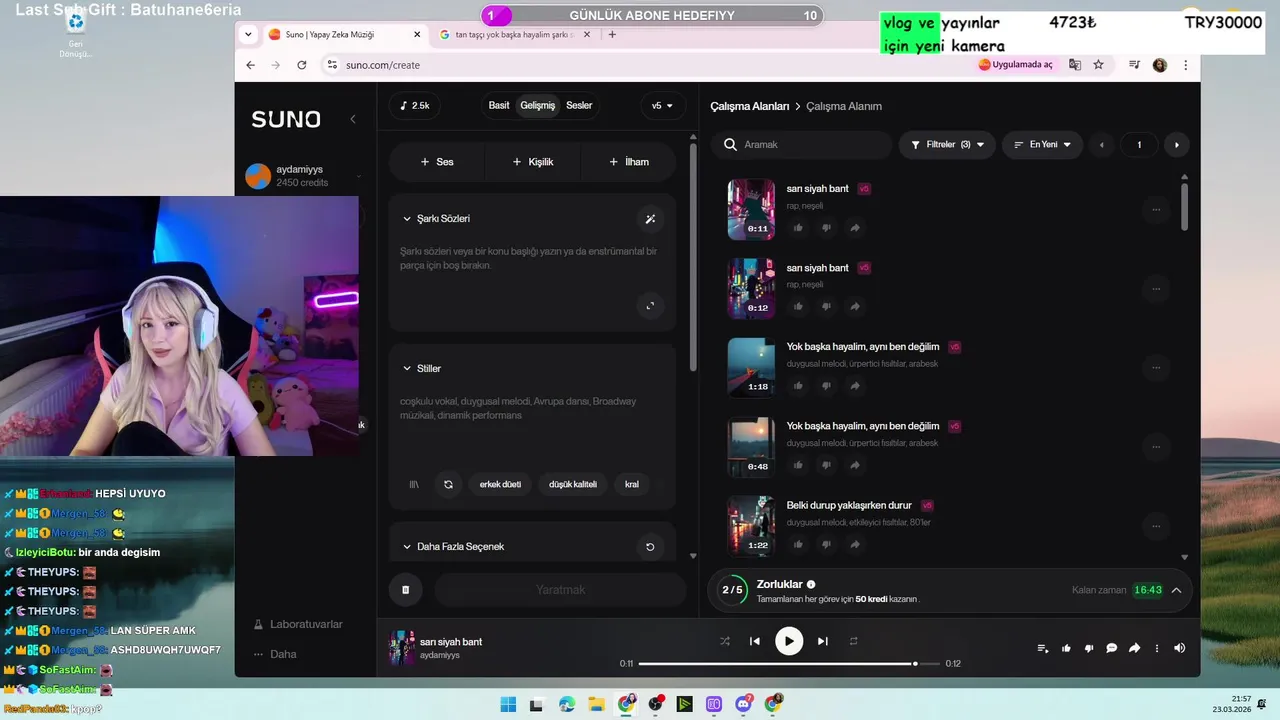Add the 'düşük kaliteli' style tag
The image size is (1280, 720).
(573, 484)
